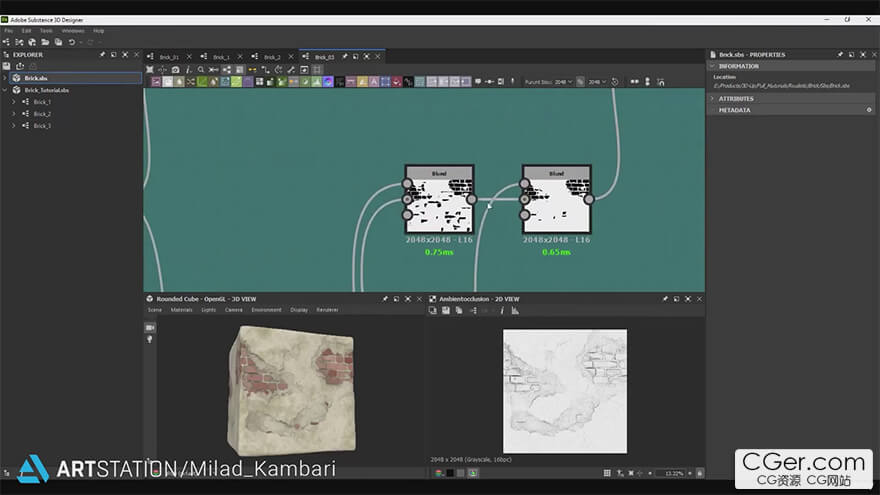Expand the Brick_2 graph entry
Viewport: 880px width, 495px height.
pyautogui.click(x=14, y=114)
